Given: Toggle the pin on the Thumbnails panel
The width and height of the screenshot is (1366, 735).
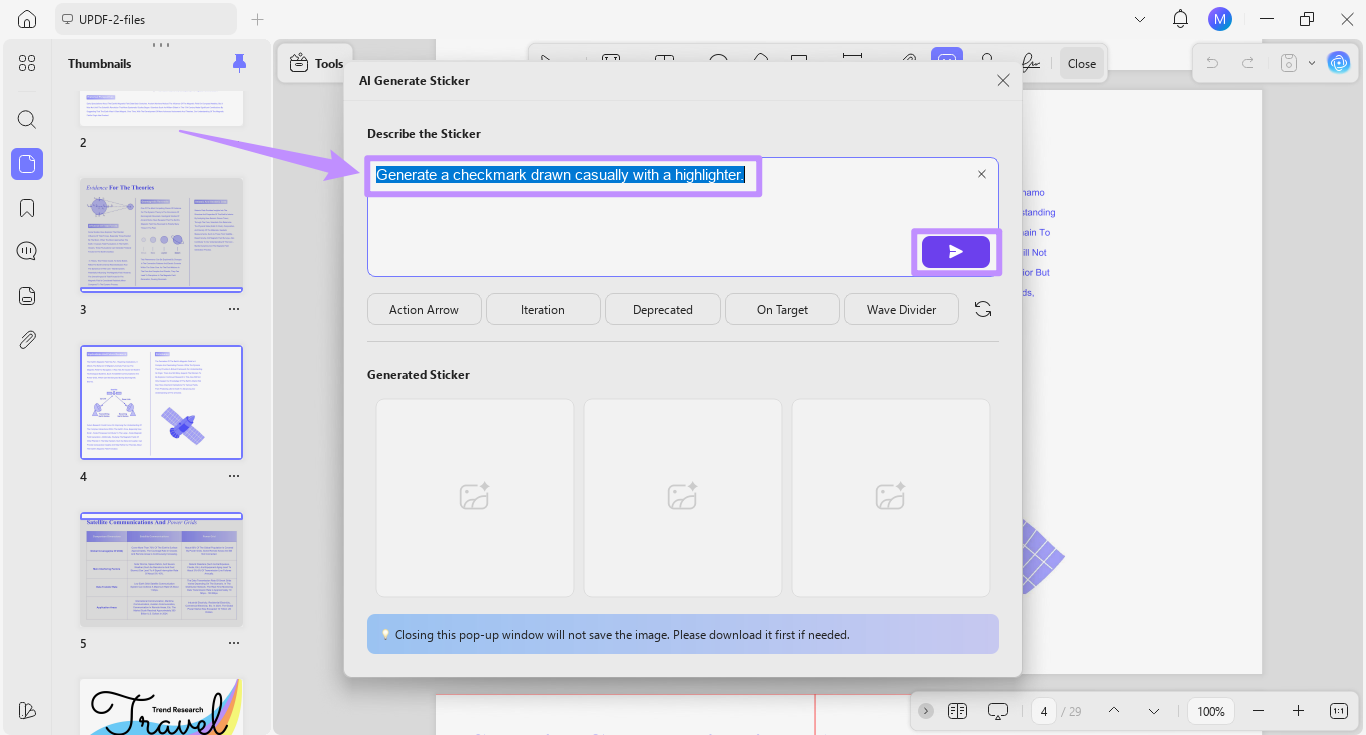Looking at the screenshot, I should click(239, 63).
